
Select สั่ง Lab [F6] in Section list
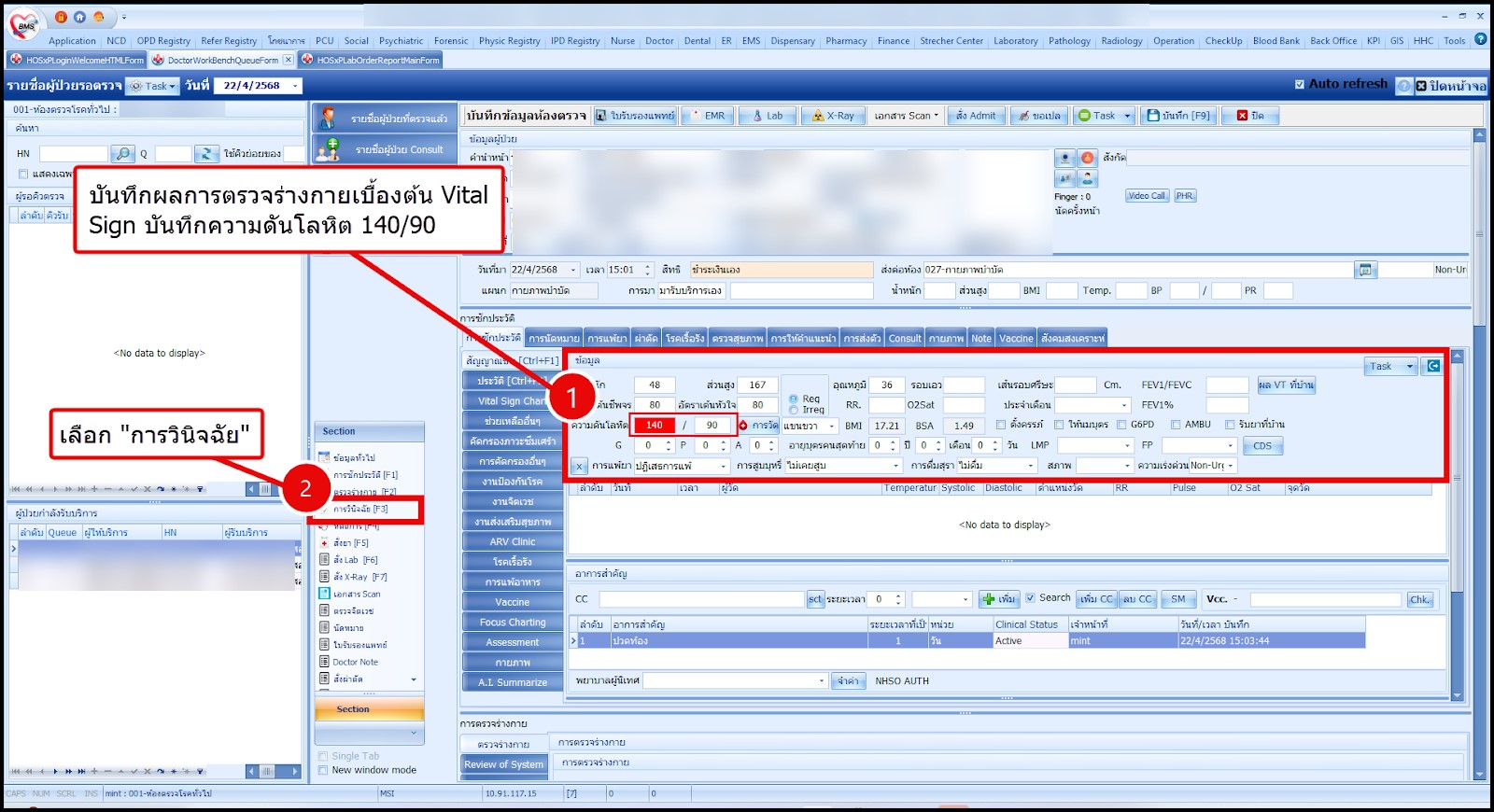click(x=356, y=560)
